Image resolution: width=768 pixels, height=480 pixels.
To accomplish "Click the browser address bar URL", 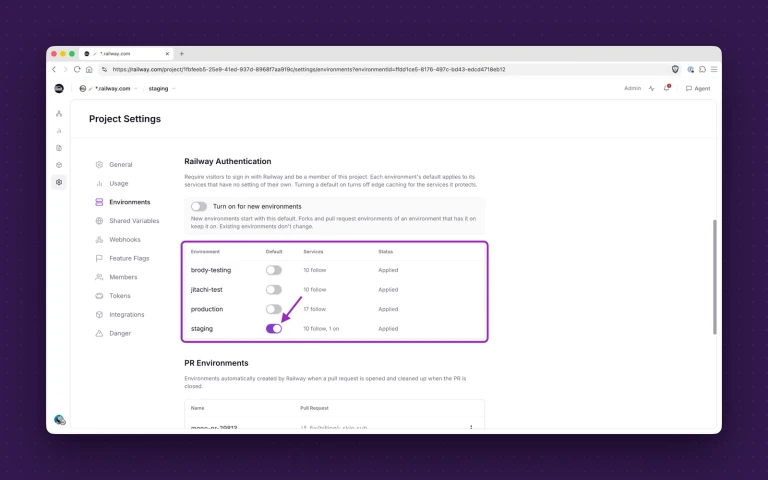I will (309, 70).
